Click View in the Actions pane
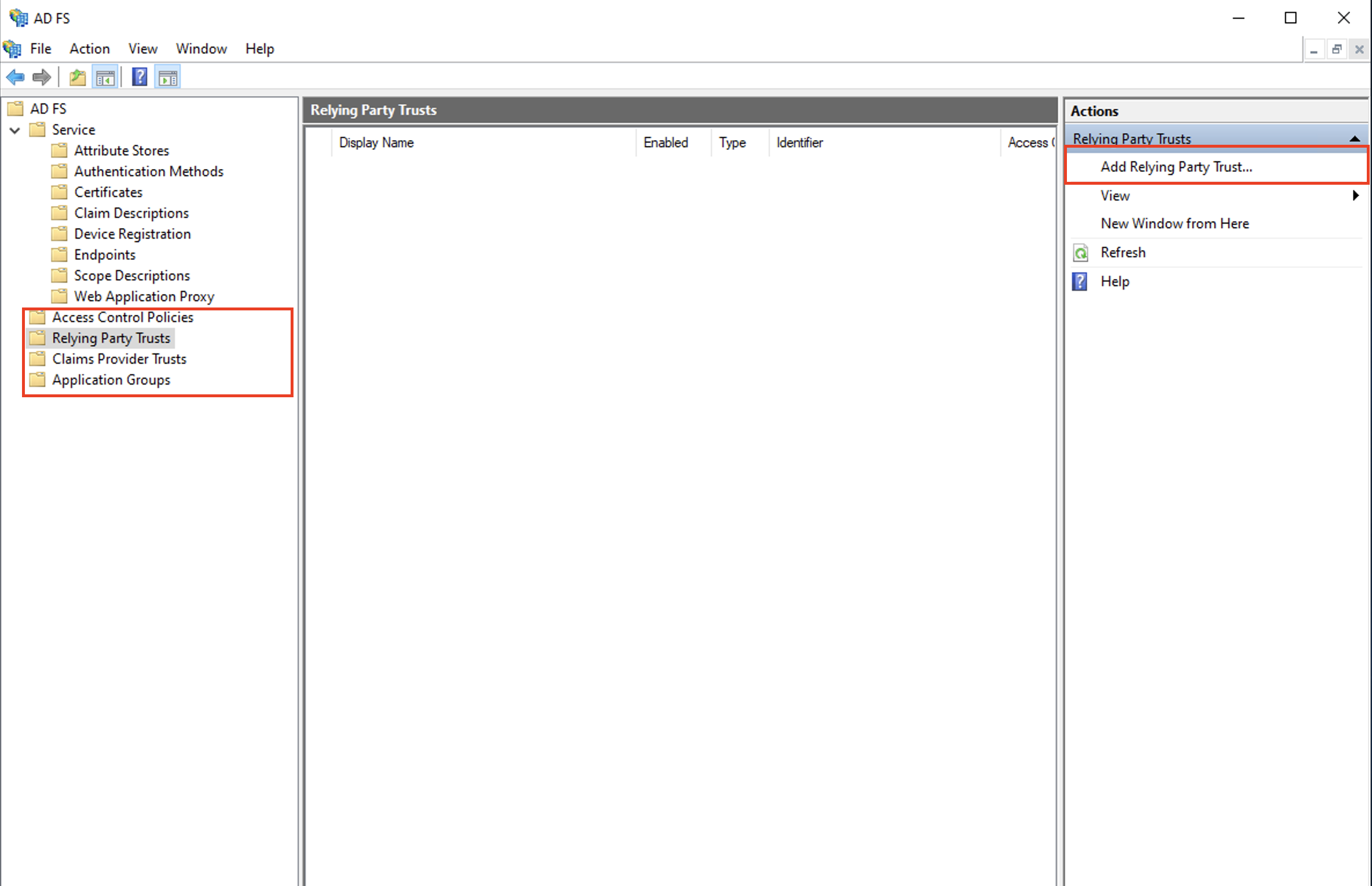 [1115, 196]
